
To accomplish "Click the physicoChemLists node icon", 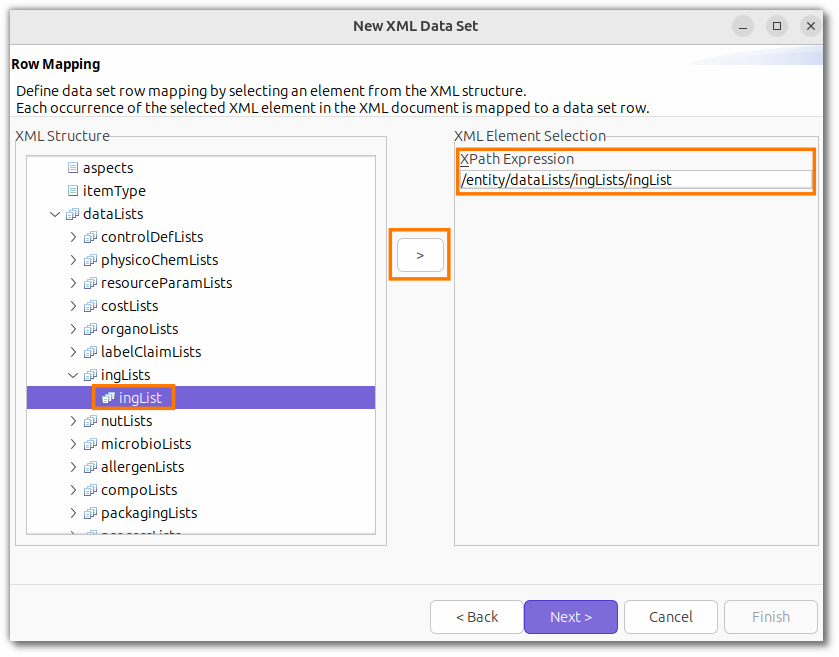I will click(90, 260).
